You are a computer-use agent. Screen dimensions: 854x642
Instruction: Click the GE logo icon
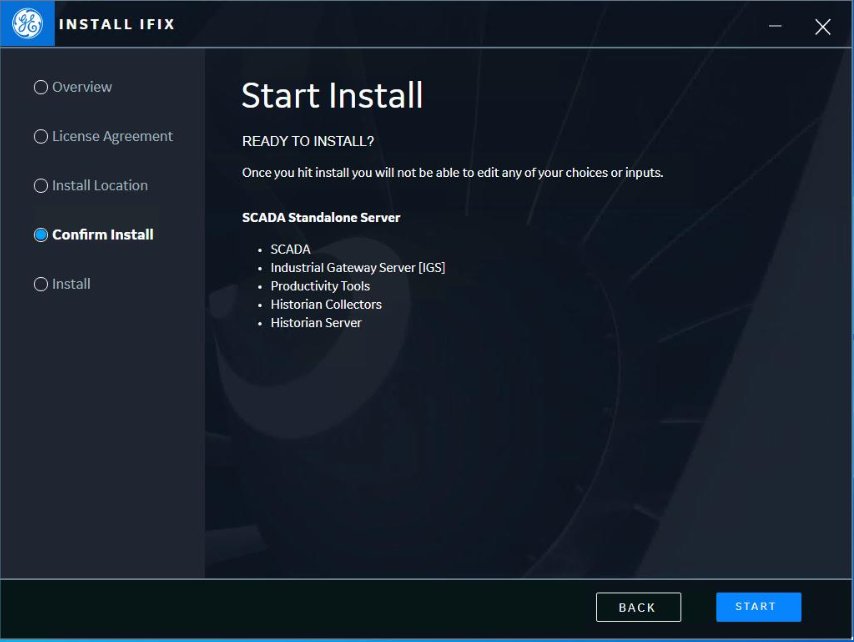tap(27, 23)
